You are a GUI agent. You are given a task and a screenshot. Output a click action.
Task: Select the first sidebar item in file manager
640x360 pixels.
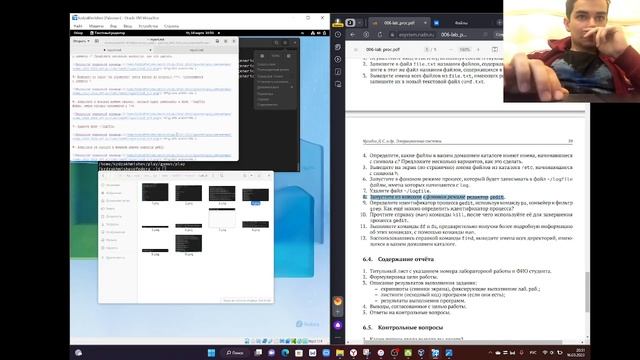tap(113, 185)
